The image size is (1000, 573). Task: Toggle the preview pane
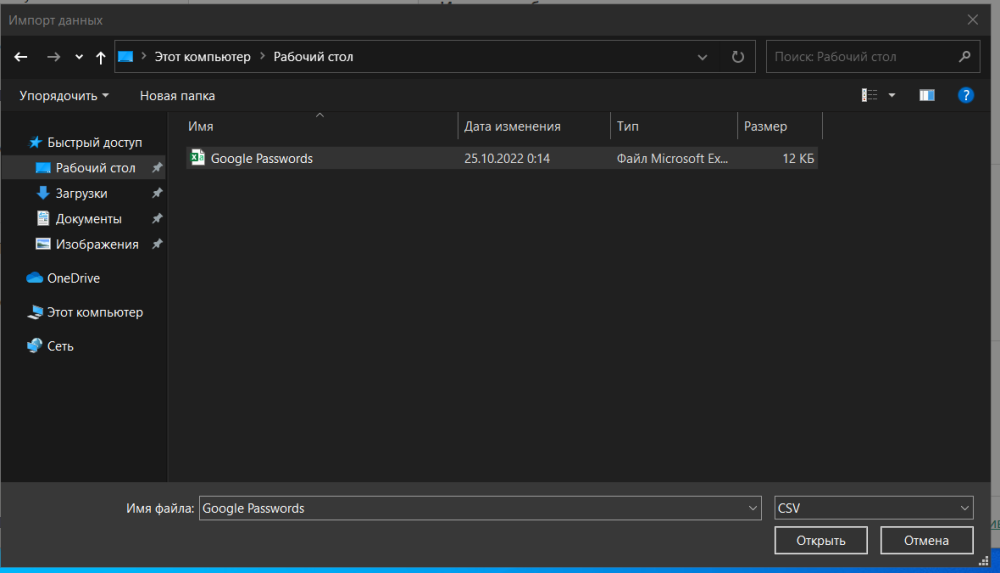[x=927, y=95]
